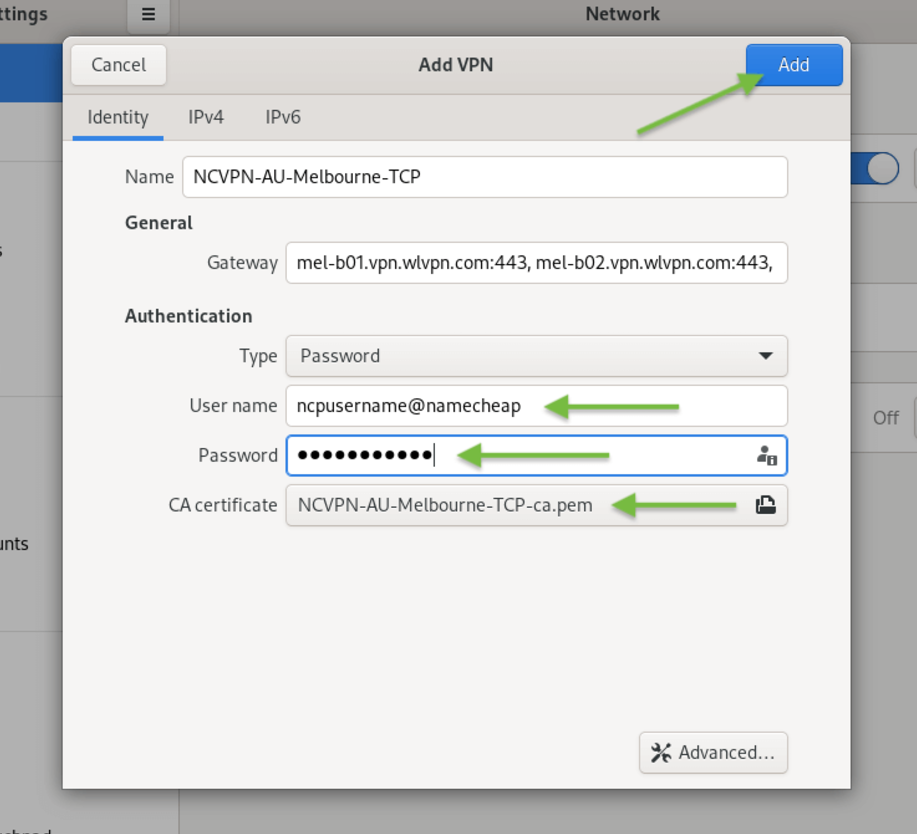Focus the VPN Name input field
The height and width of the screenshot is (834, 917).
[485, 177]
